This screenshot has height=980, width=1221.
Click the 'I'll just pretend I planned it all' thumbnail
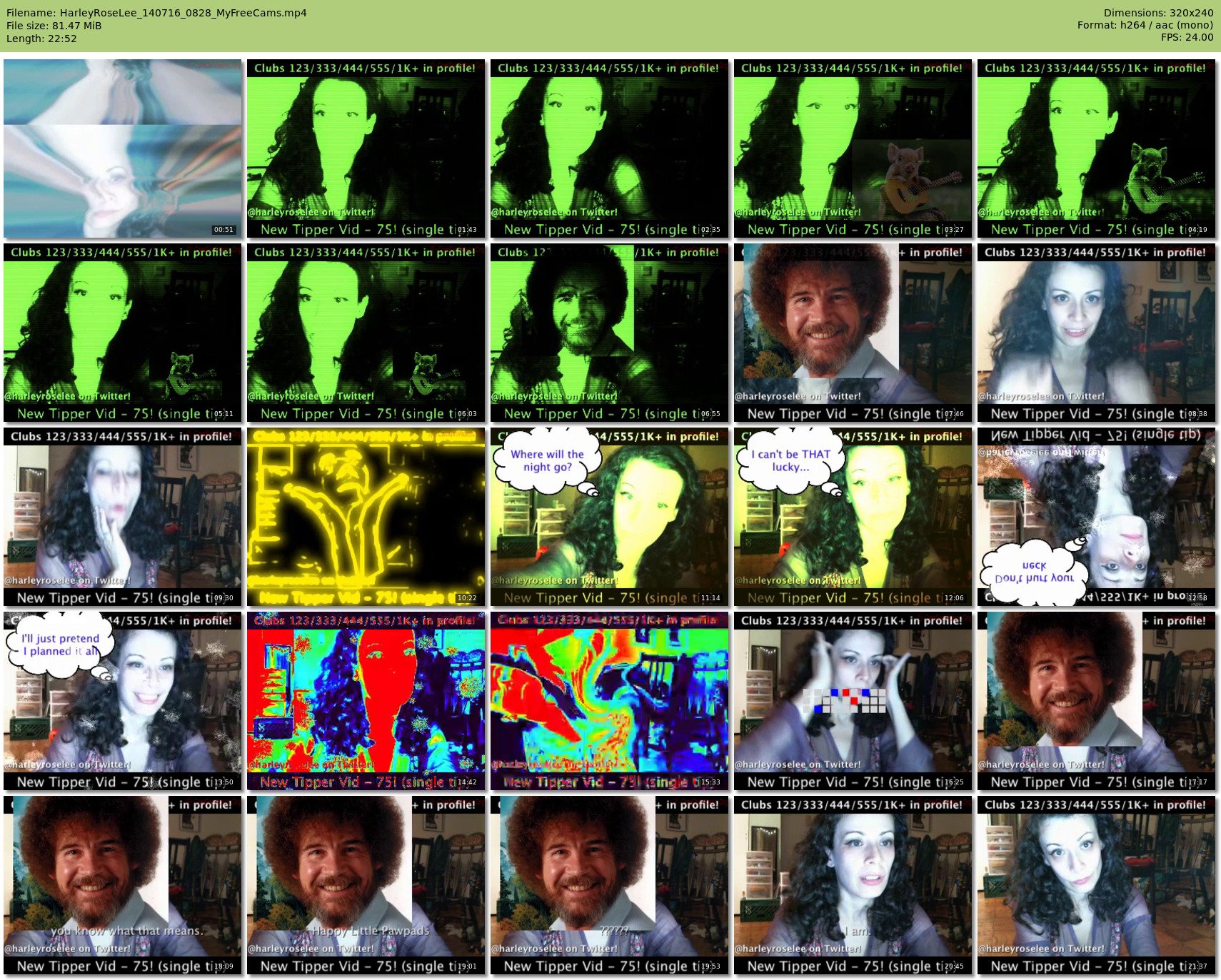click(x=122, y=701)
